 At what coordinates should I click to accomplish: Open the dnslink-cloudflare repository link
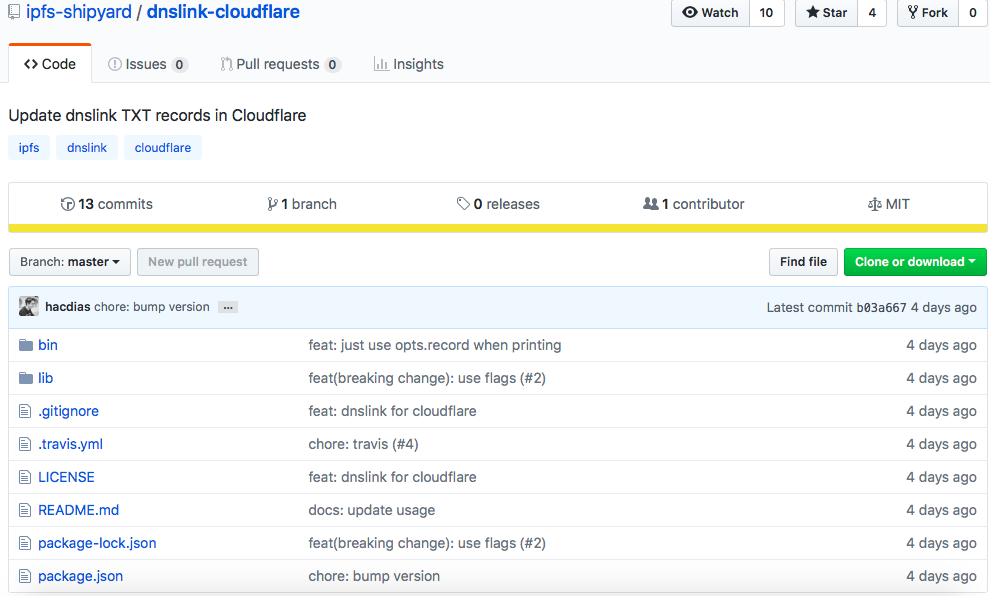tap(224, 12)
